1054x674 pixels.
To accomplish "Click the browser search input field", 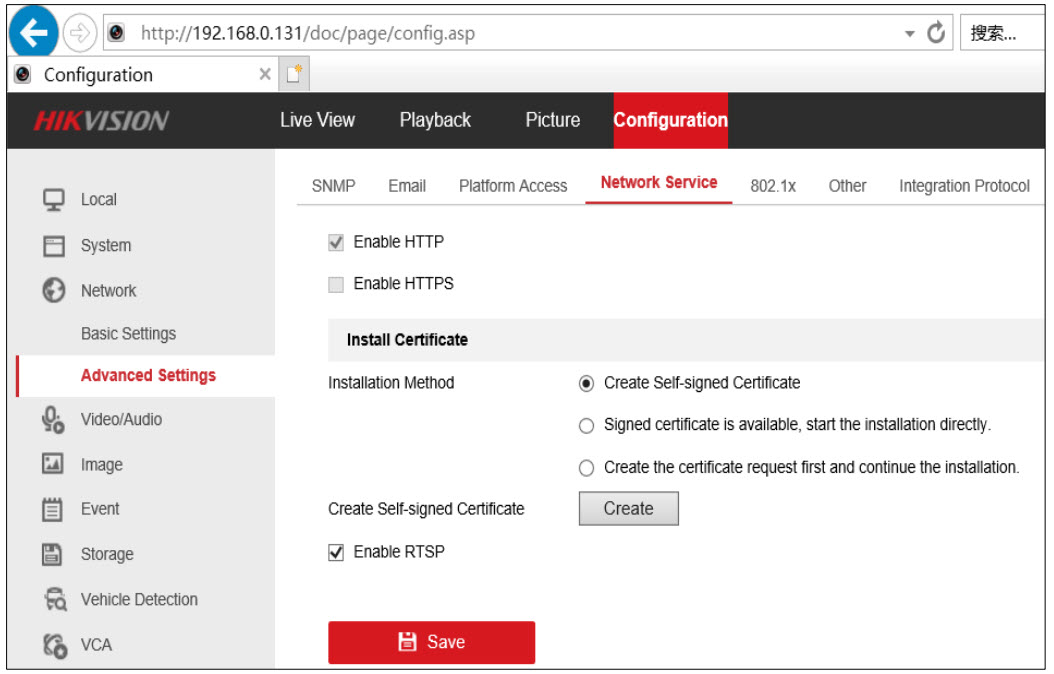I will tap(1000, 34).
